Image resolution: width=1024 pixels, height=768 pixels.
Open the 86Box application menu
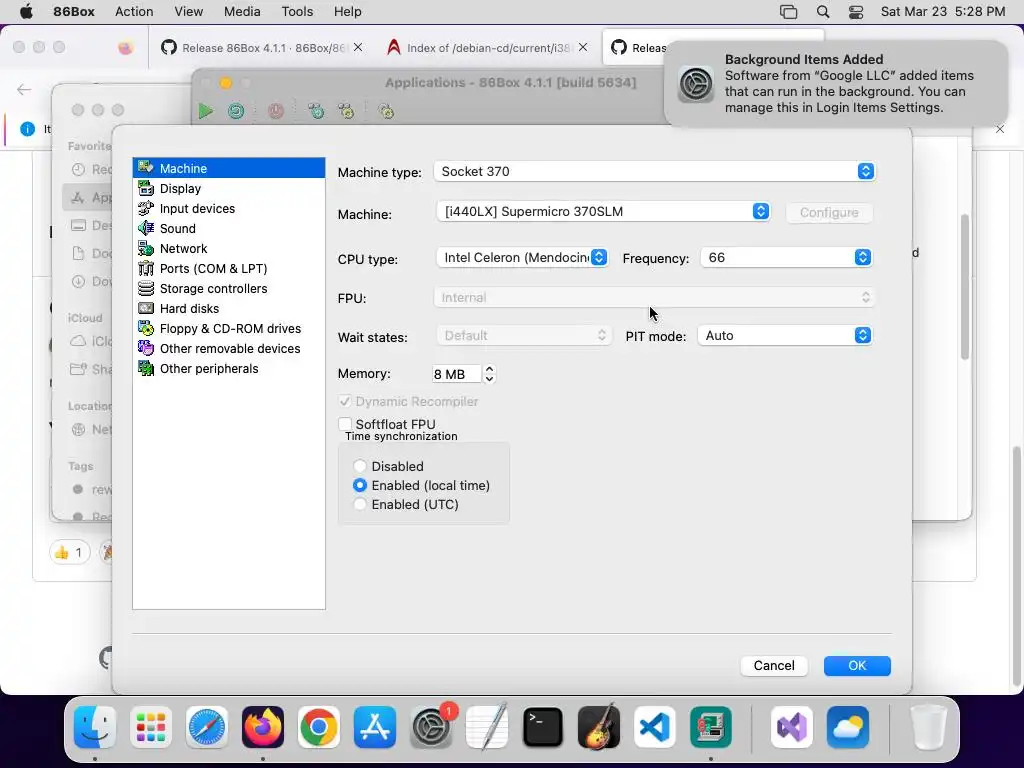pyautogui.click(x=74, y=11)
